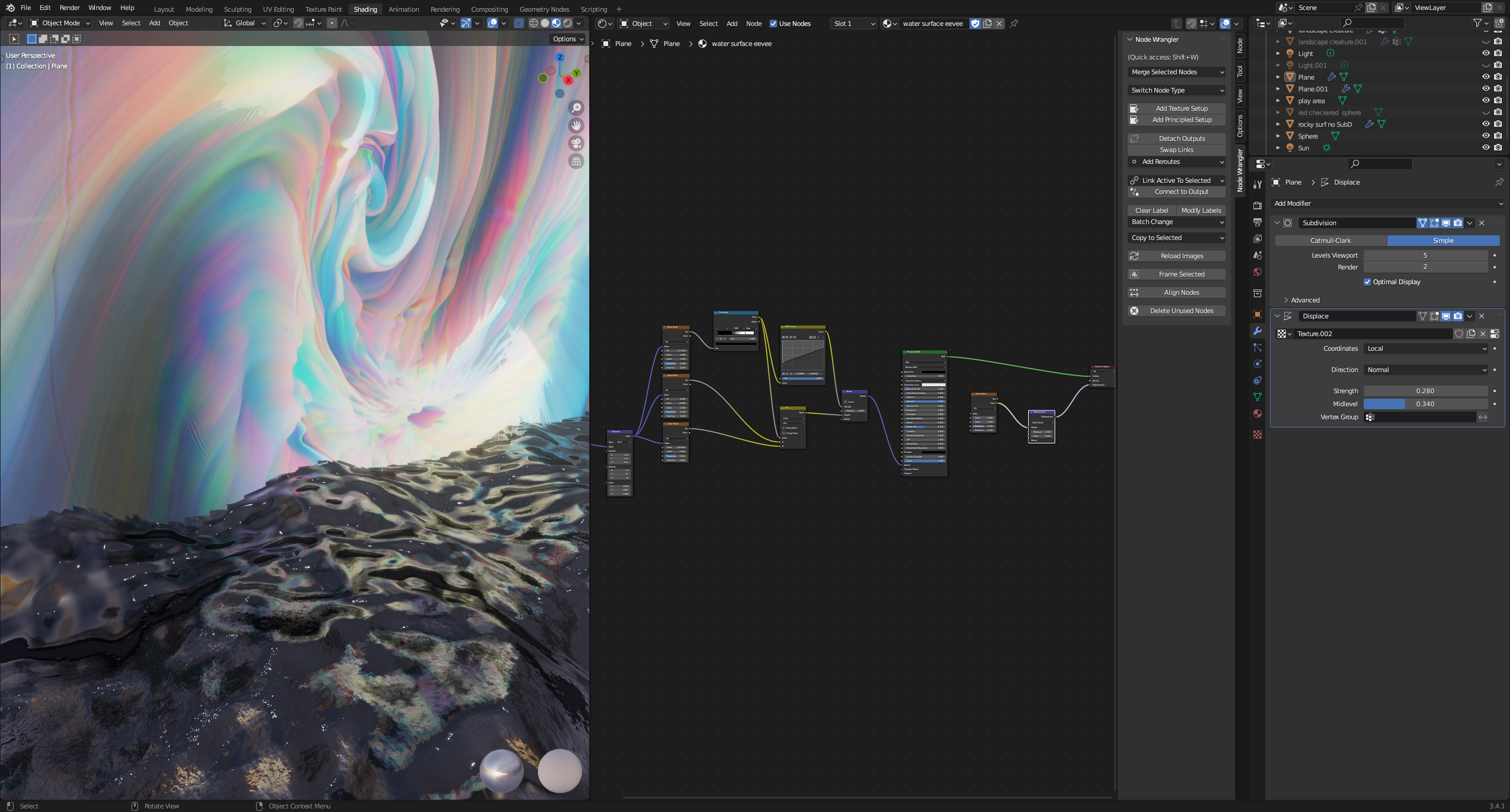Click the hand pan-view gizmo
Image resolution: width=1510 pixels, height=812 pixels.
[576, 125]
